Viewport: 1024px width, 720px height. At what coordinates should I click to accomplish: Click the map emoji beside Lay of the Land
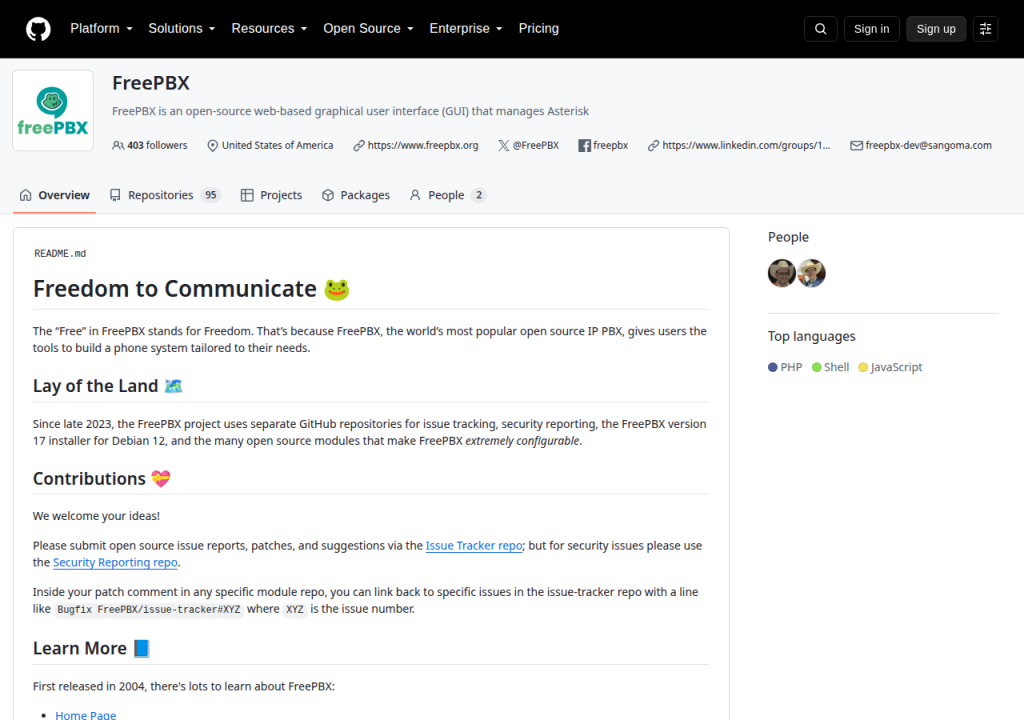[173, 386]
